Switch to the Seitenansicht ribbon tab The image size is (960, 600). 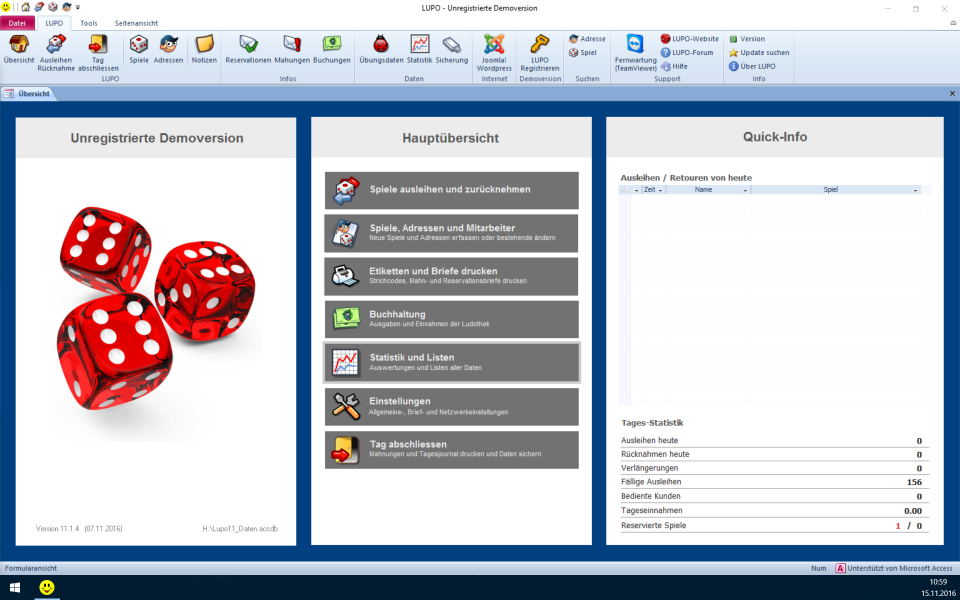(x=137, y=23)
